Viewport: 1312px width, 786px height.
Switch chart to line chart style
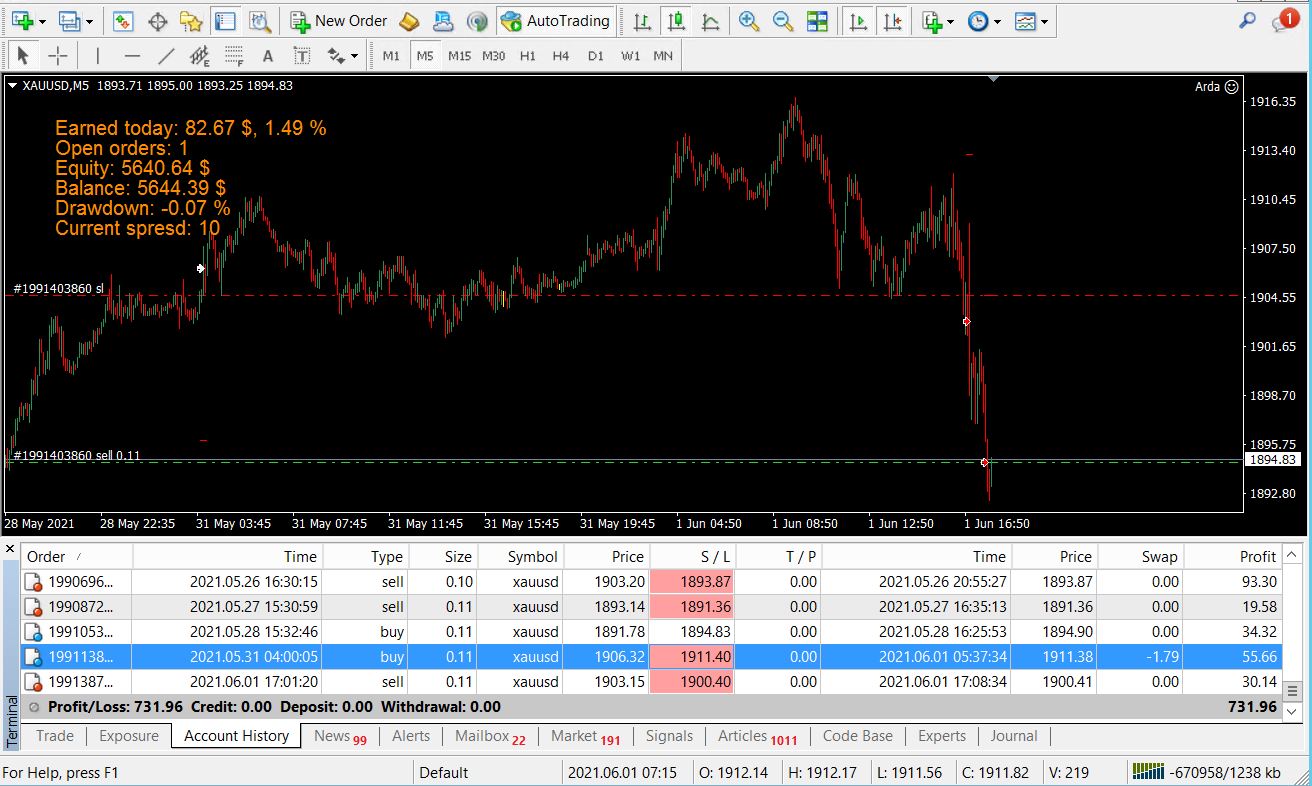[711, 21]
